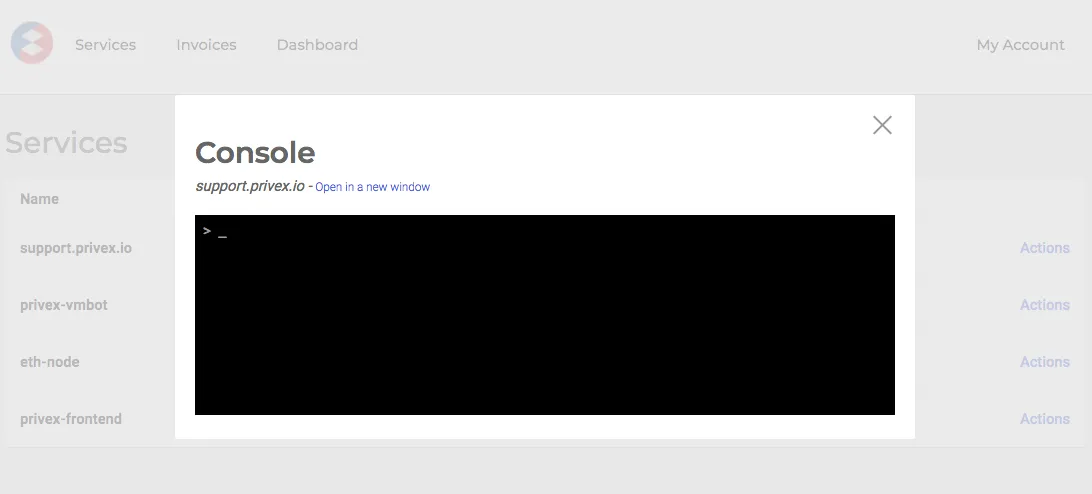Viewport: 1092px width, 494px height.
Task: Click the round site logo in the header
Action: (32, 43)
